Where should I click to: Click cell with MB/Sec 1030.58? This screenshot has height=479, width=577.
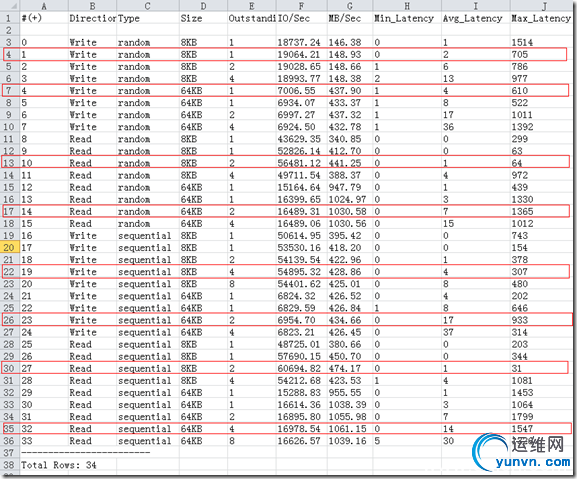pos(350,212)
